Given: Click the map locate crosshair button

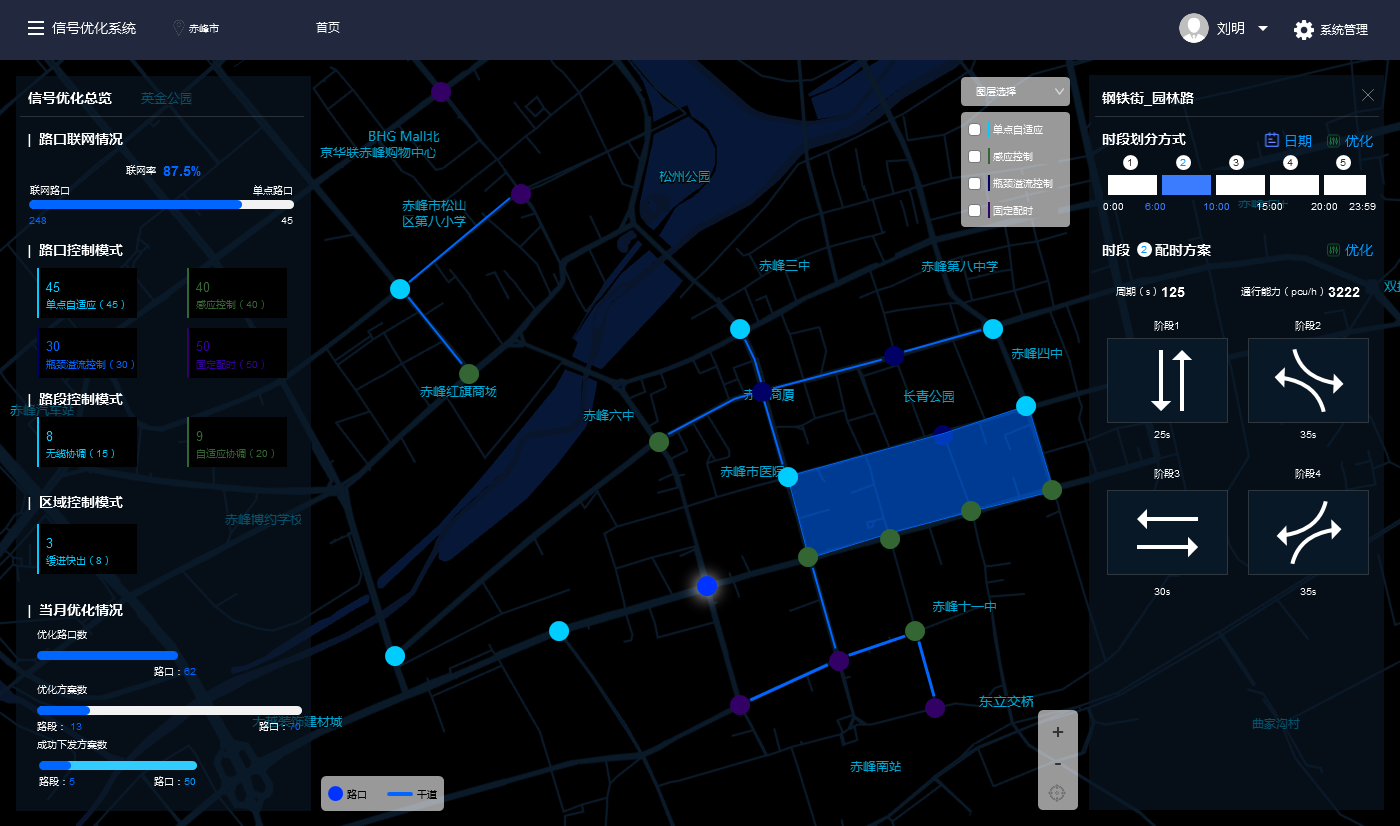Looking at the screenshot, I should (1058, 794).
